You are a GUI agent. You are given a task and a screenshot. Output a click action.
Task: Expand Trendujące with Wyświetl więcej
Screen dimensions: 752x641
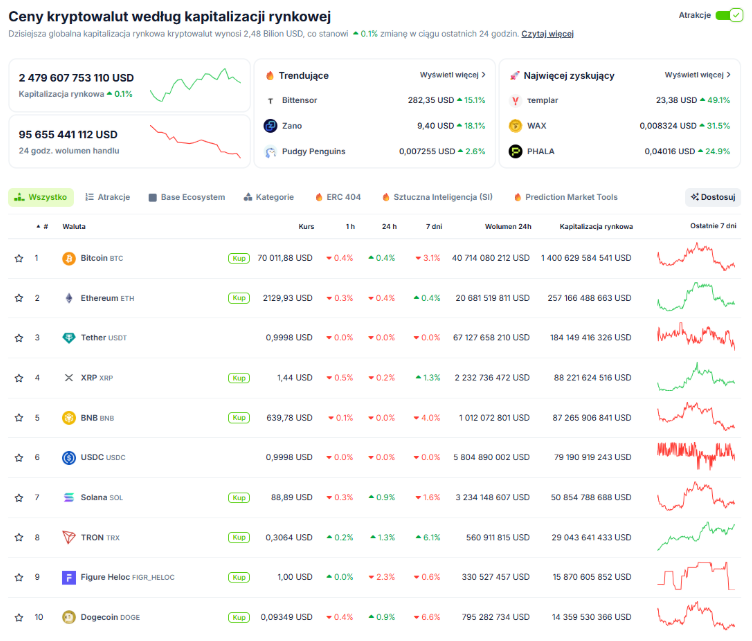click(453, 75)
